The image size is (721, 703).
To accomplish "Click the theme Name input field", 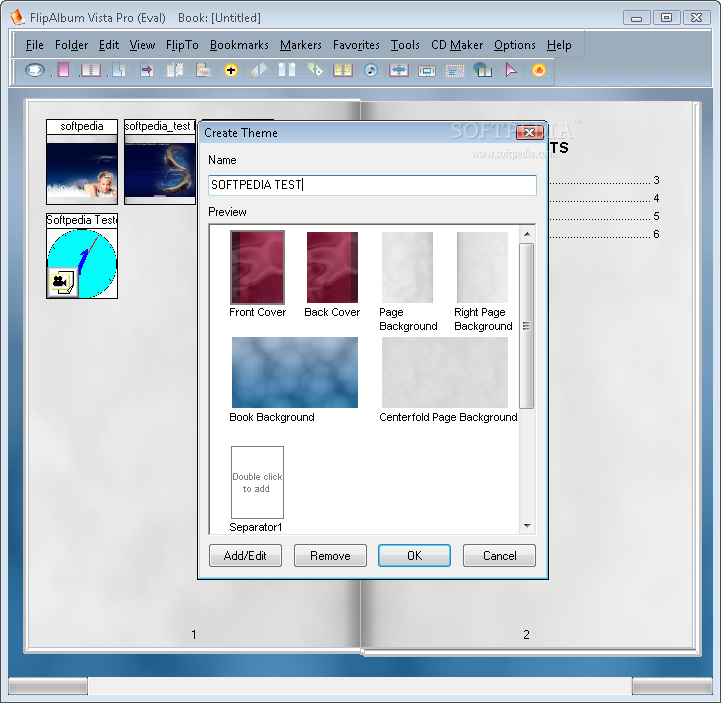I will pos(372,185).
